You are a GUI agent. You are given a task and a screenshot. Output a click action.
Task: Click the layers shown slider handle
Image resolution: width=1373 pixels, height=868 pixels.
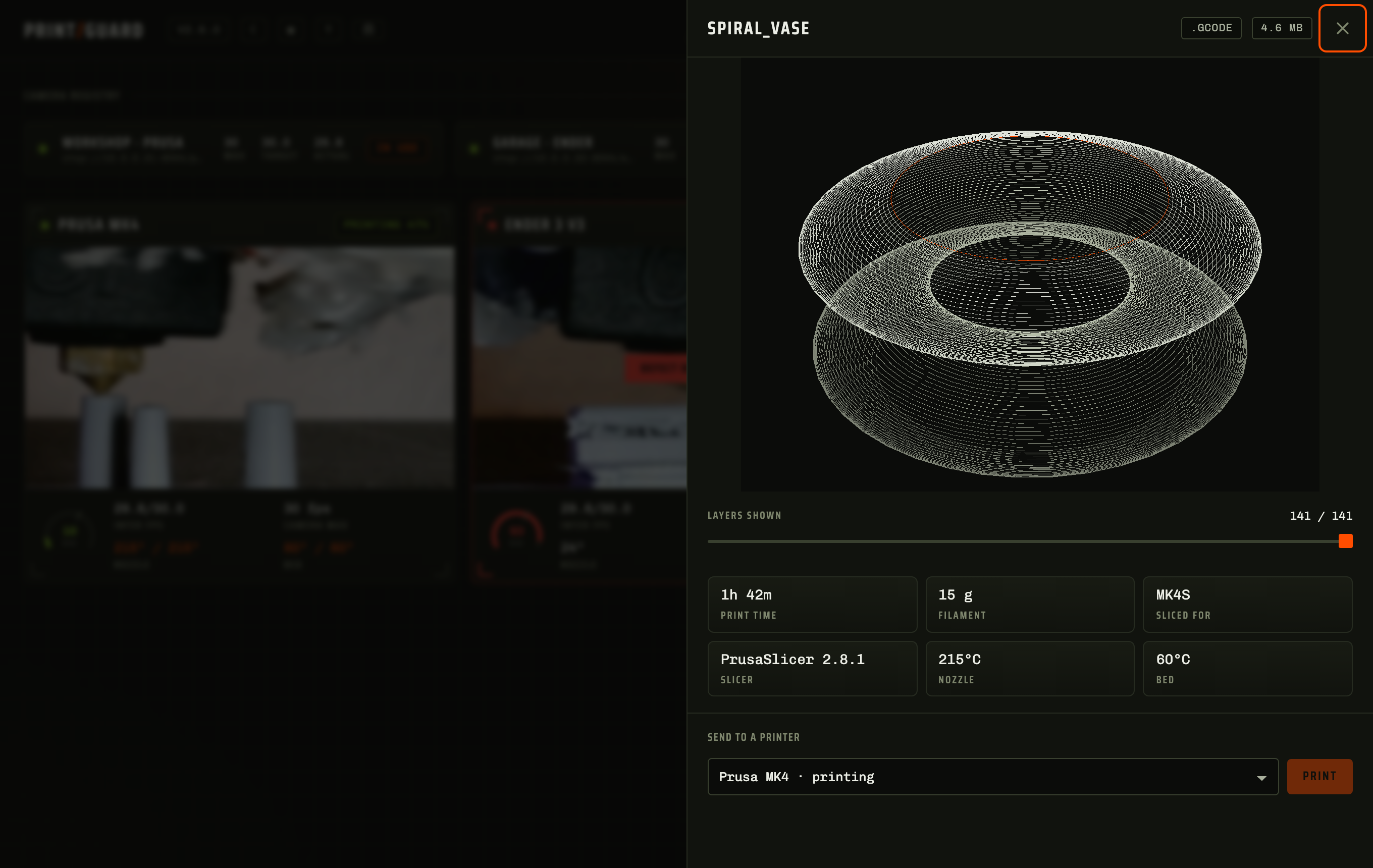1345,541
